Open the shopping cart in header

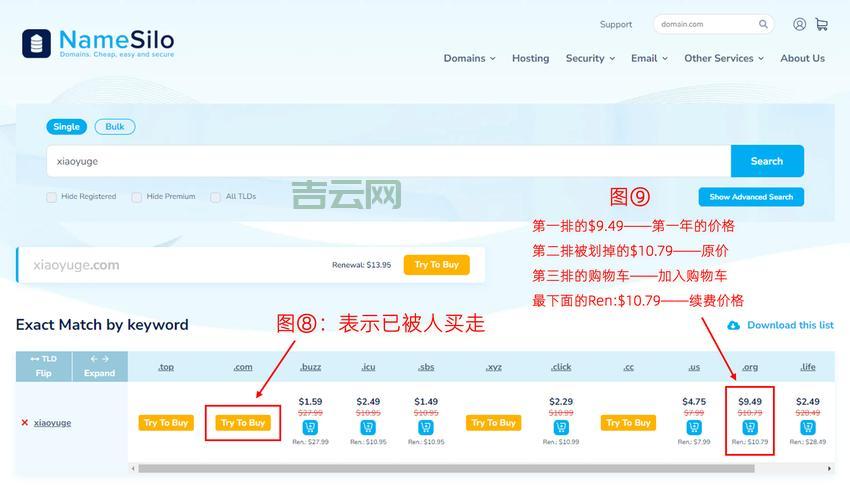coord(821,24)
